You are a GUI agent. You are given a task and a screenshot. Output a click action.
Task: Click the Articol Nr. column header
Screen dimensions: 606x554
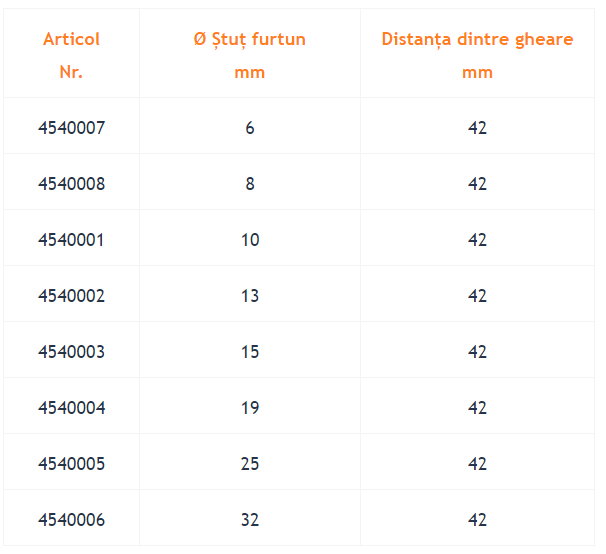pyautogui.click(x=71, y=55)
